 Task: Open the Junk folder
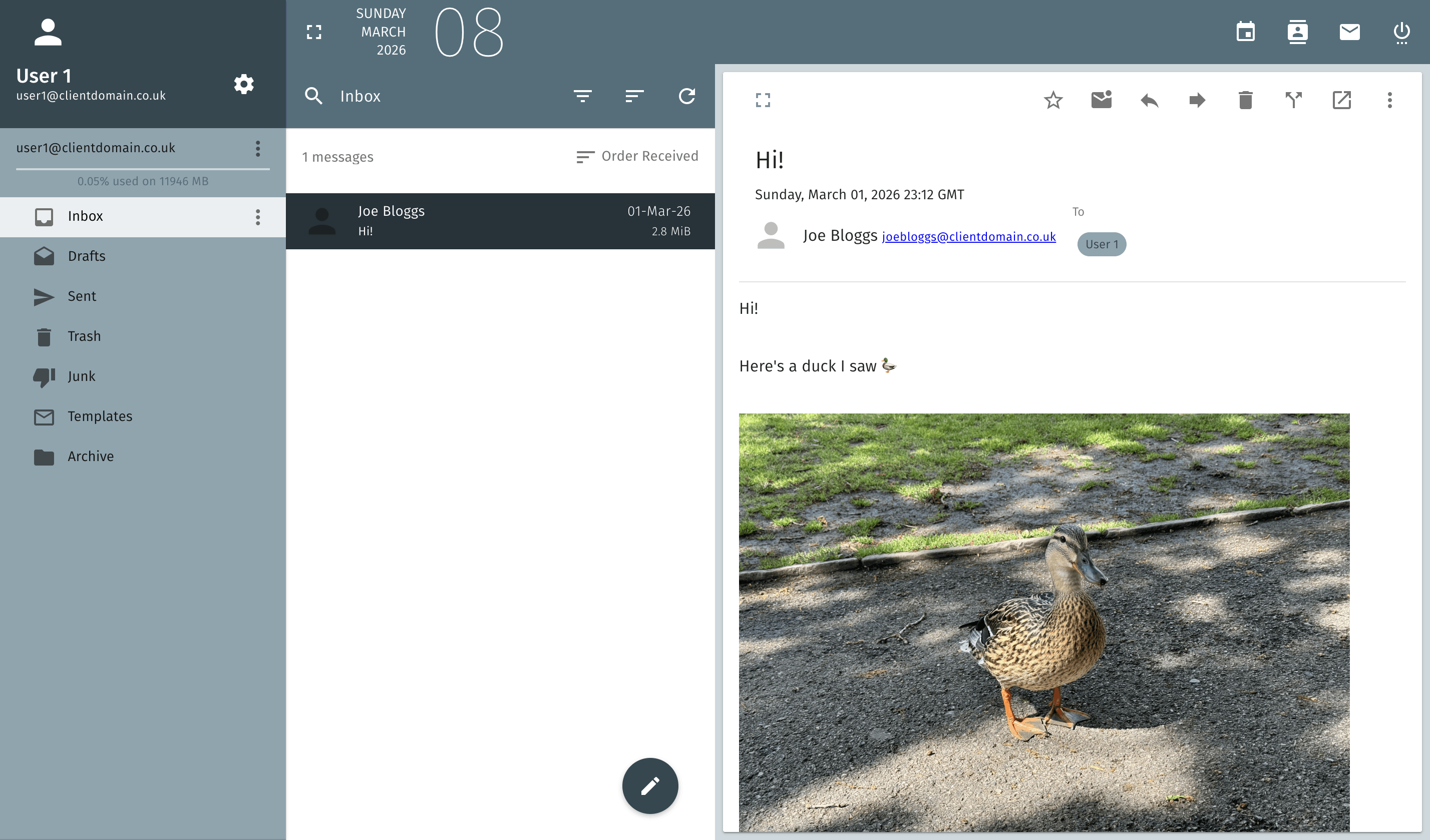(143, 376)
